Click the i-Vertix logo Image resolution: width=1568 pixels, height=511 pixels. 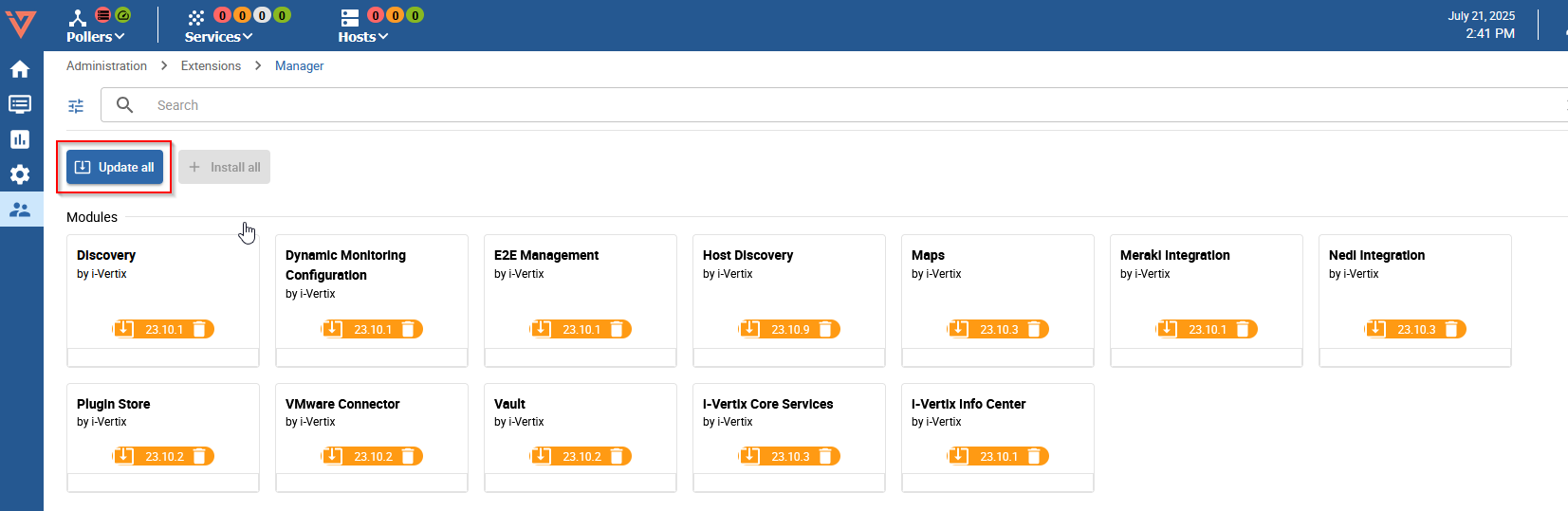coord(21,24)
